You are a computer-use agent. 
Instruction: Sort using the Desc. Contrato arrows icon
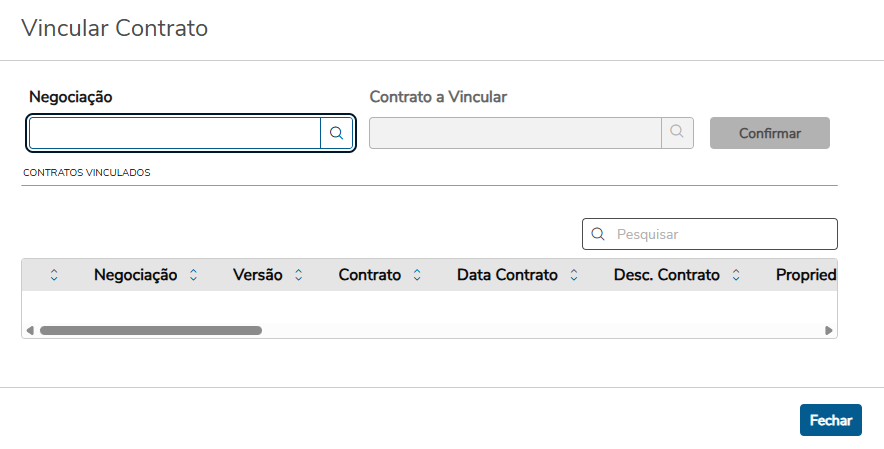coord(735,275)
